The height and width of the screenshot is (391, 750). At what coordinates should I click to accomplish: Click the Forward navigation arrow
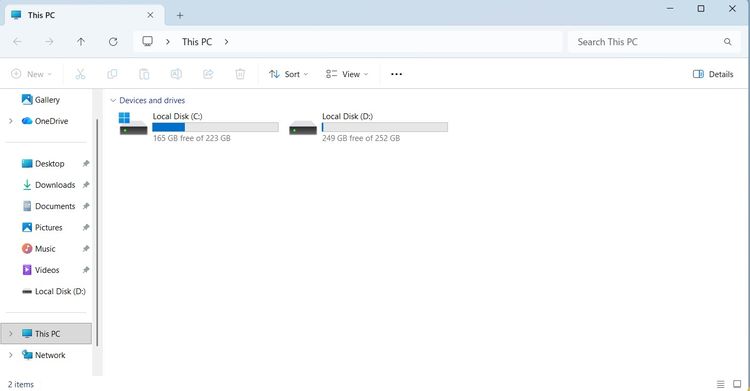[x=49, y=42]
